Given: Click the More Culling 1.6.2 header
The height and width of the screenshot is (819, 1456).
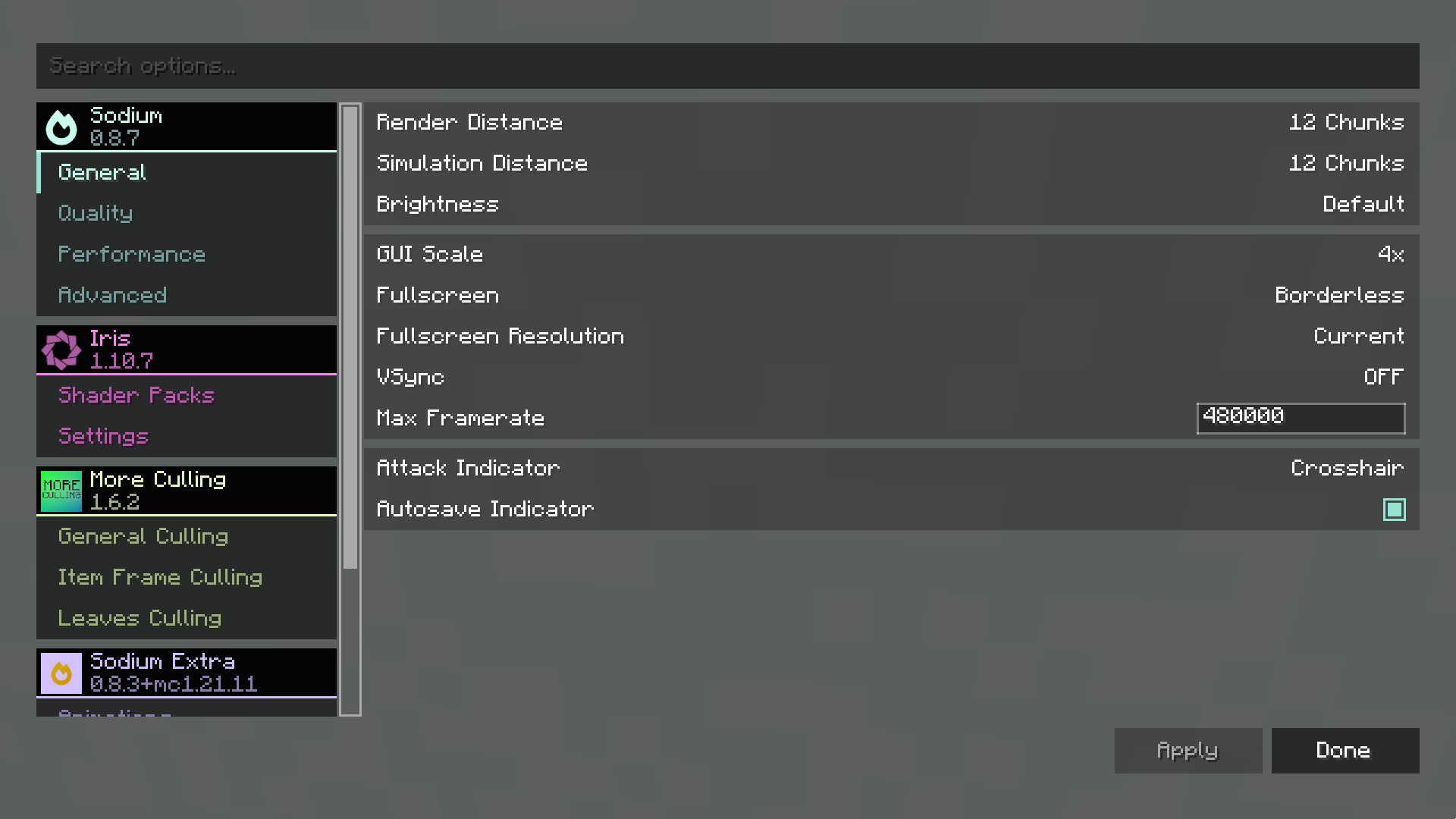Looking at the screenshot, I should (x=187, y=491).
